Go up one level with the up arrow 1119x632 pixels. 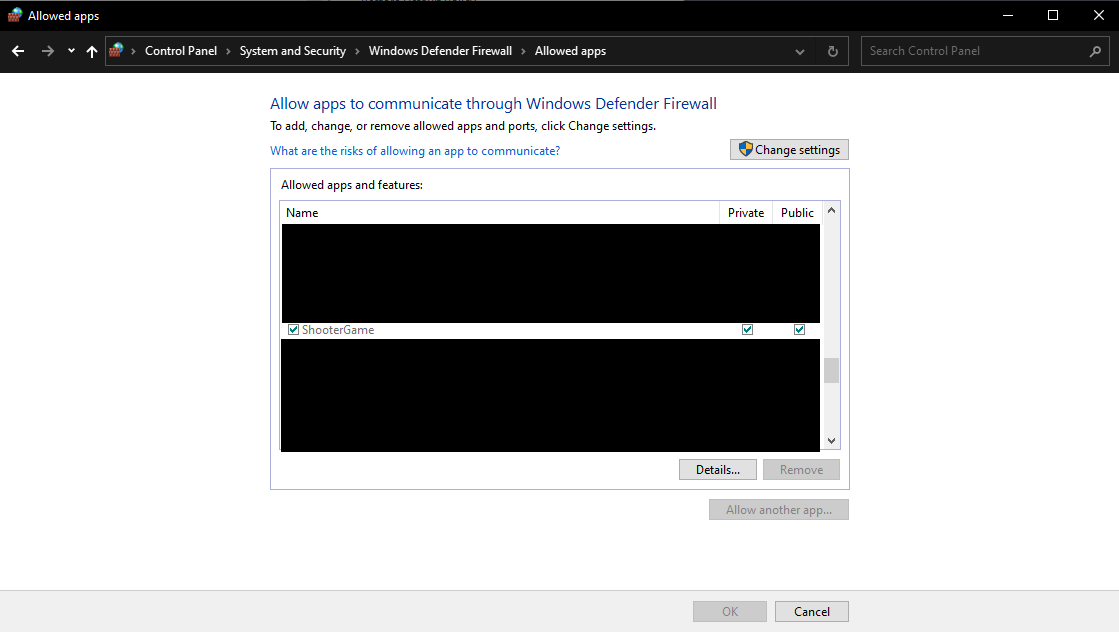[x=91, y=51]
